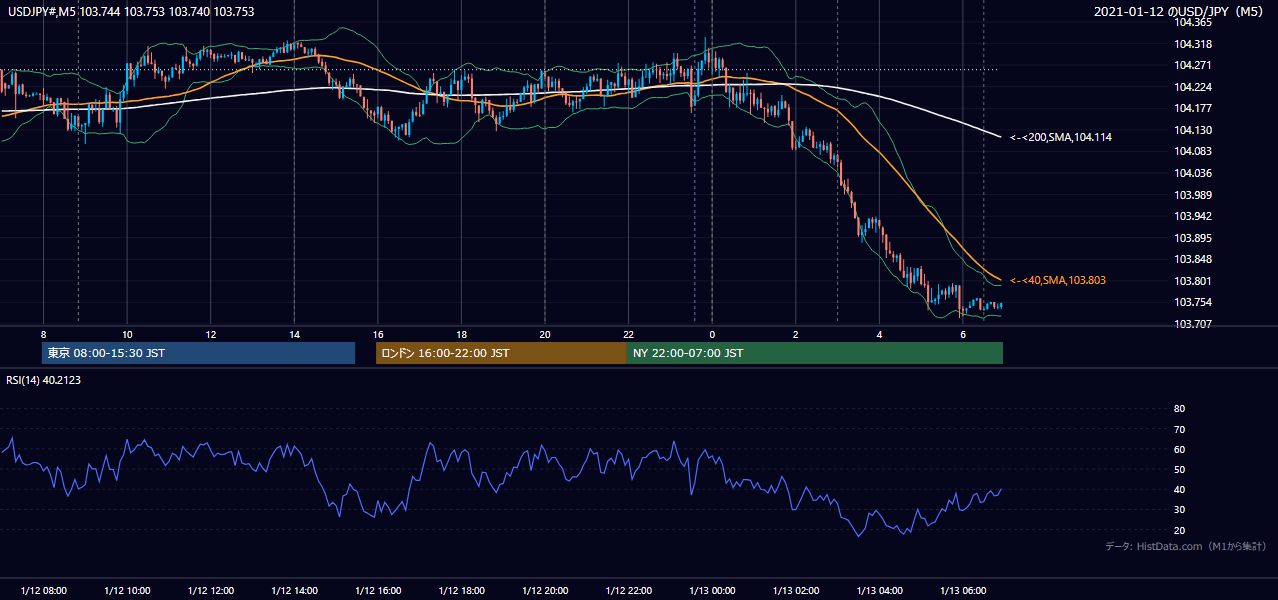Click price axis value 103.942

tap(1193, 216)
